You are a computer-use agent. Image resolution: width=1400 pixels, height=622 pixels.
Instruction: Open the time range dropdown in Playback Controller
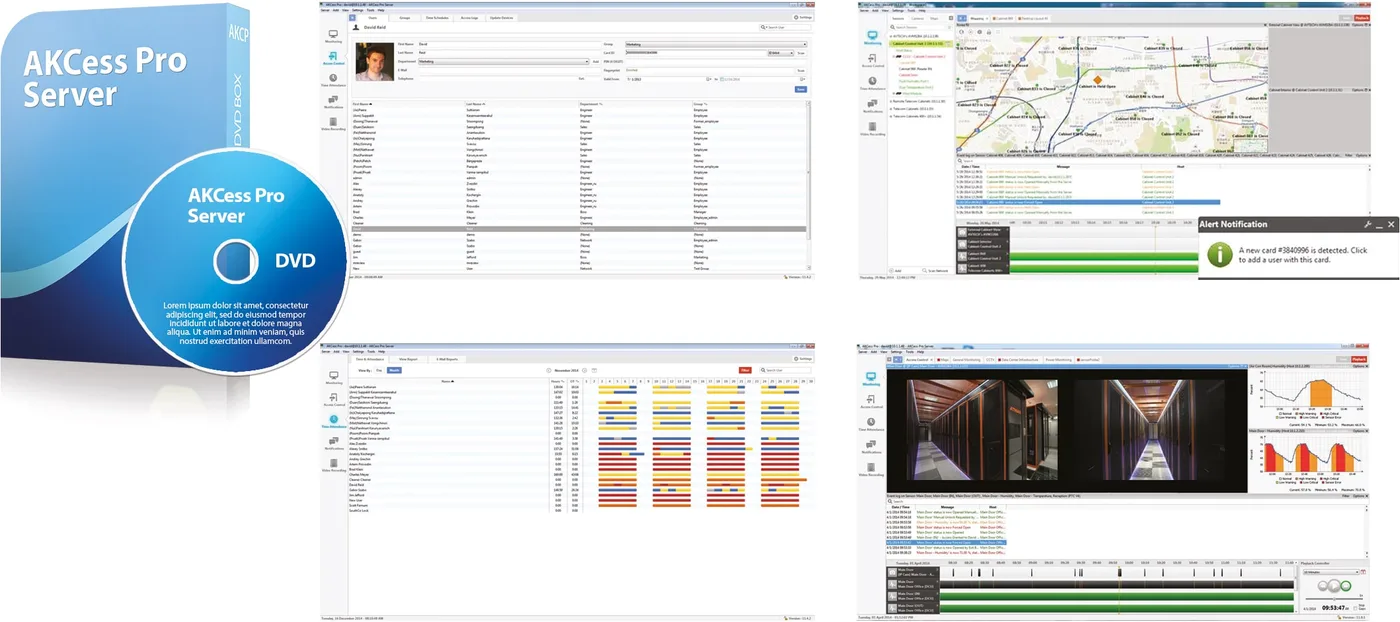(1331, 572)
